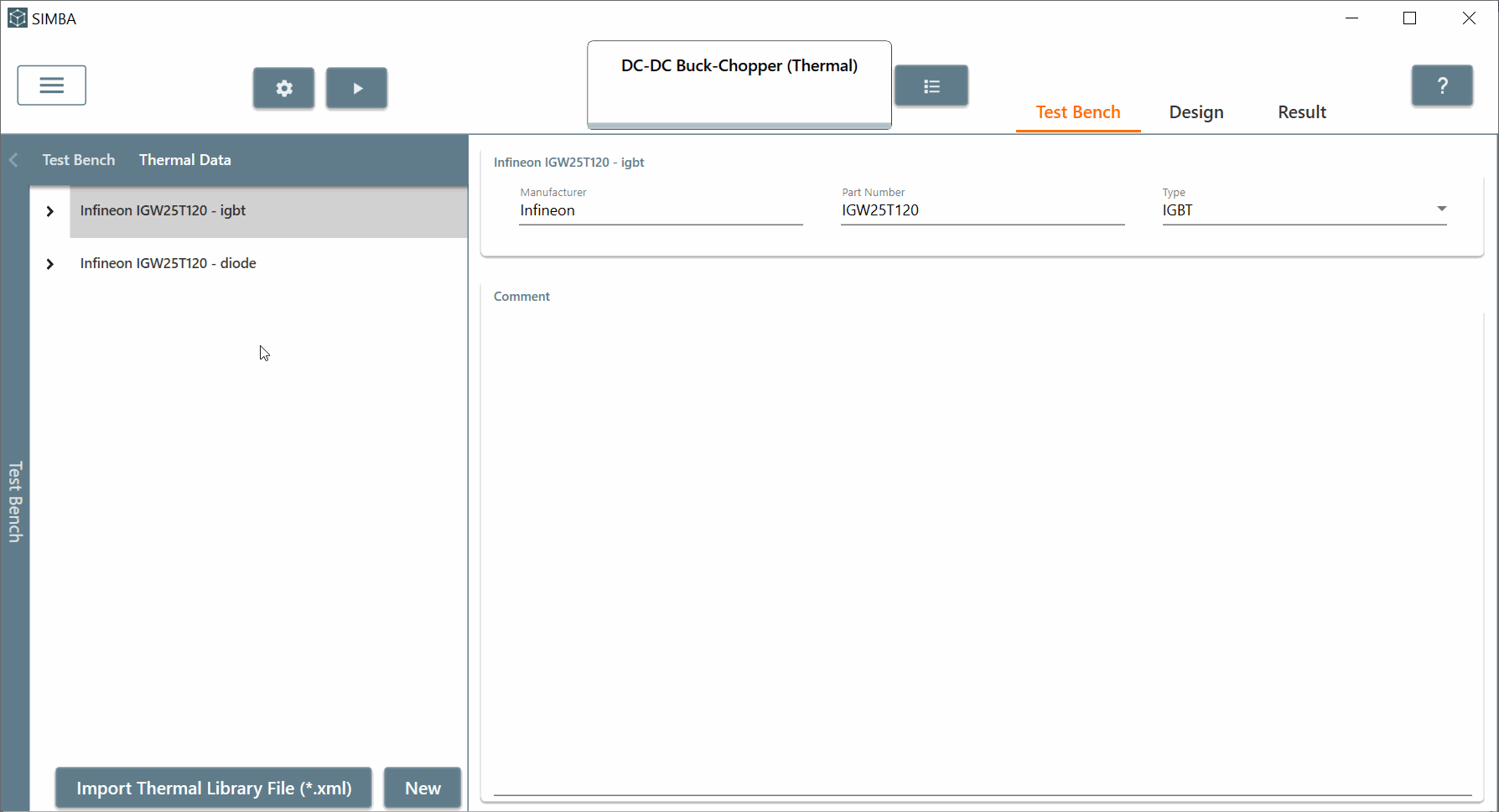Click inside the Comment text area
Image resolution: width=1499 pixels, height=812 pixels.
[982, 545]
